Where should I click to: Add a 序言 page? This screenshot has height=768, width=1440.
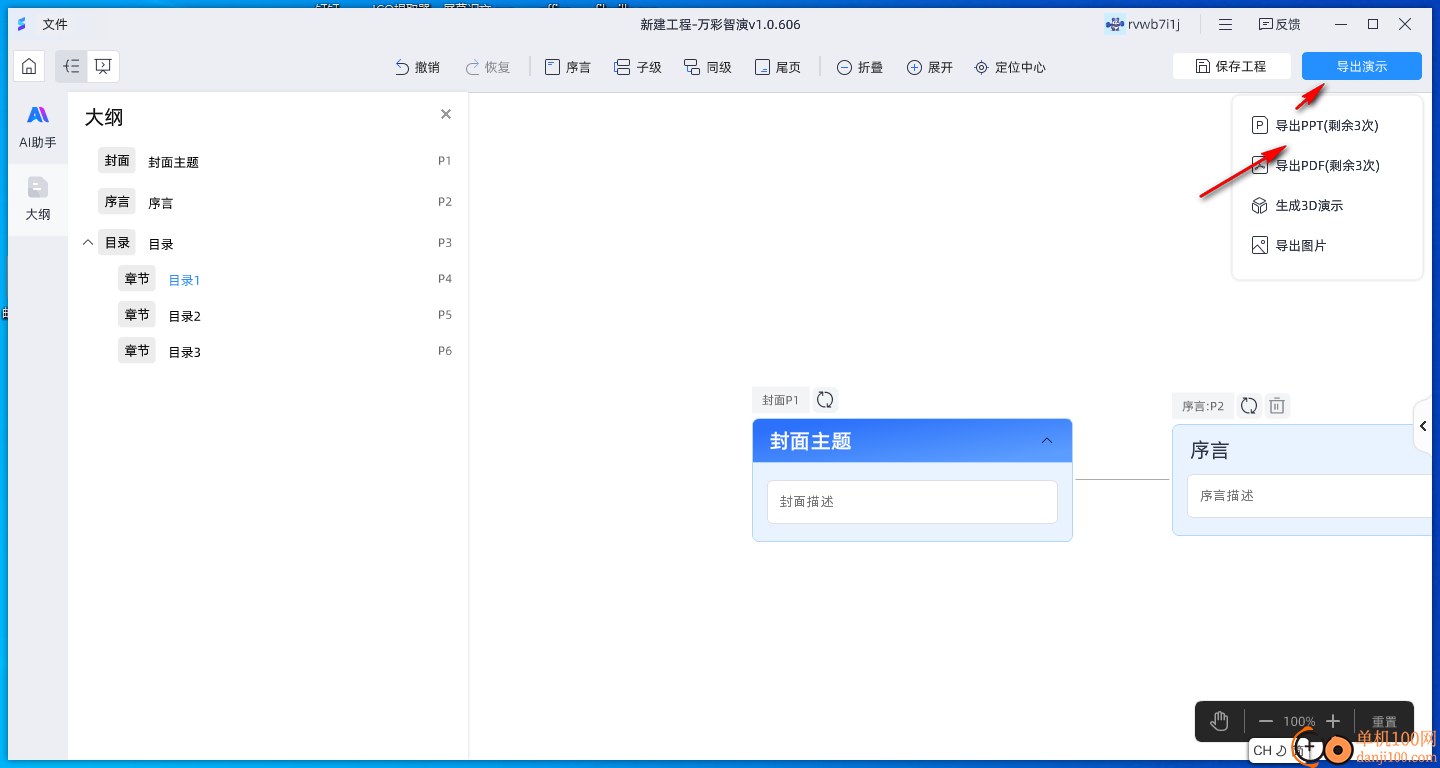coord(567,67)
